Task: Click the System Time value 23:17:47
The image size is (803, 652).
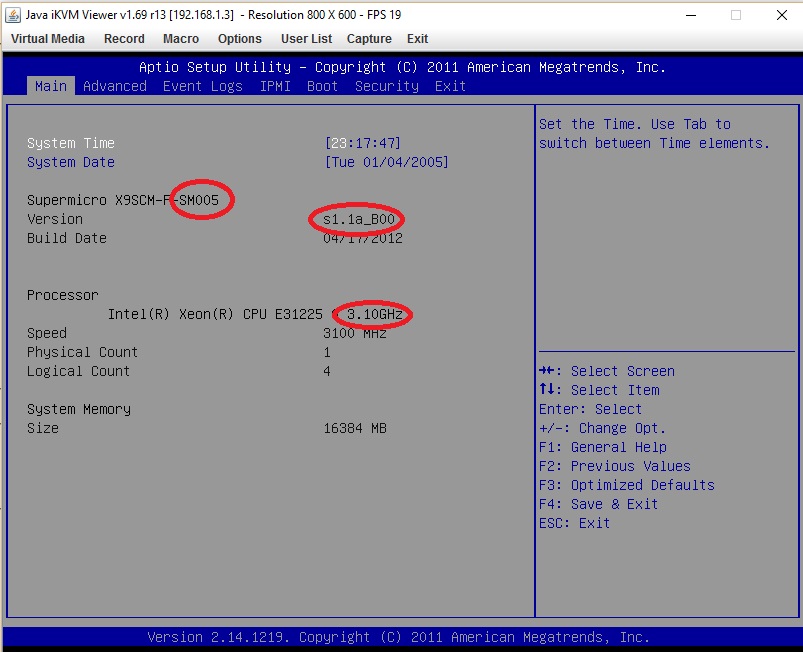Action: tap(363, 143)
